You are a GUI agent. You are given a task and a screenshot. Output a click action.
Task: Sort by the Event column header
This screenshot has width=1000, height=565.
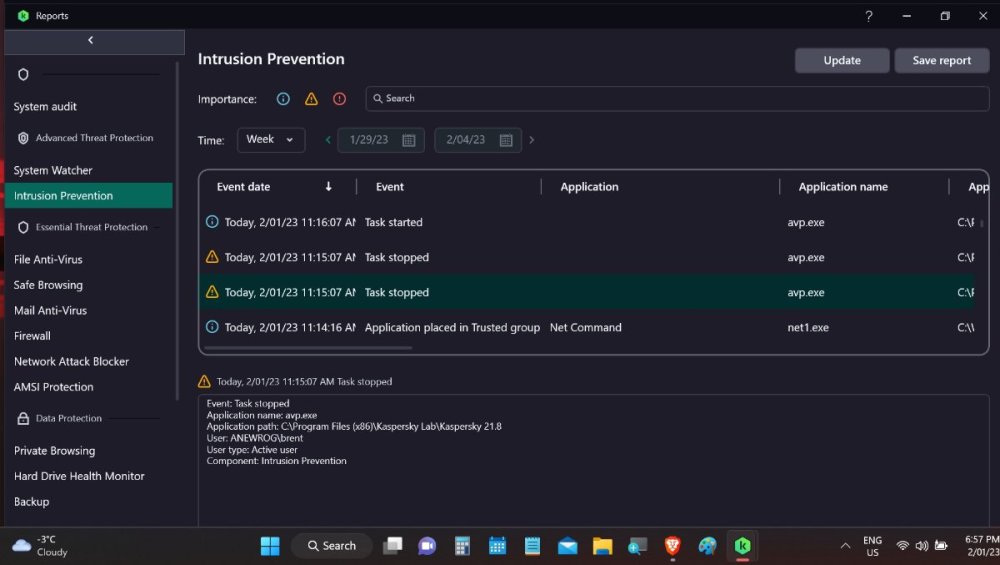pyautogui.click(x=389, y=187)
